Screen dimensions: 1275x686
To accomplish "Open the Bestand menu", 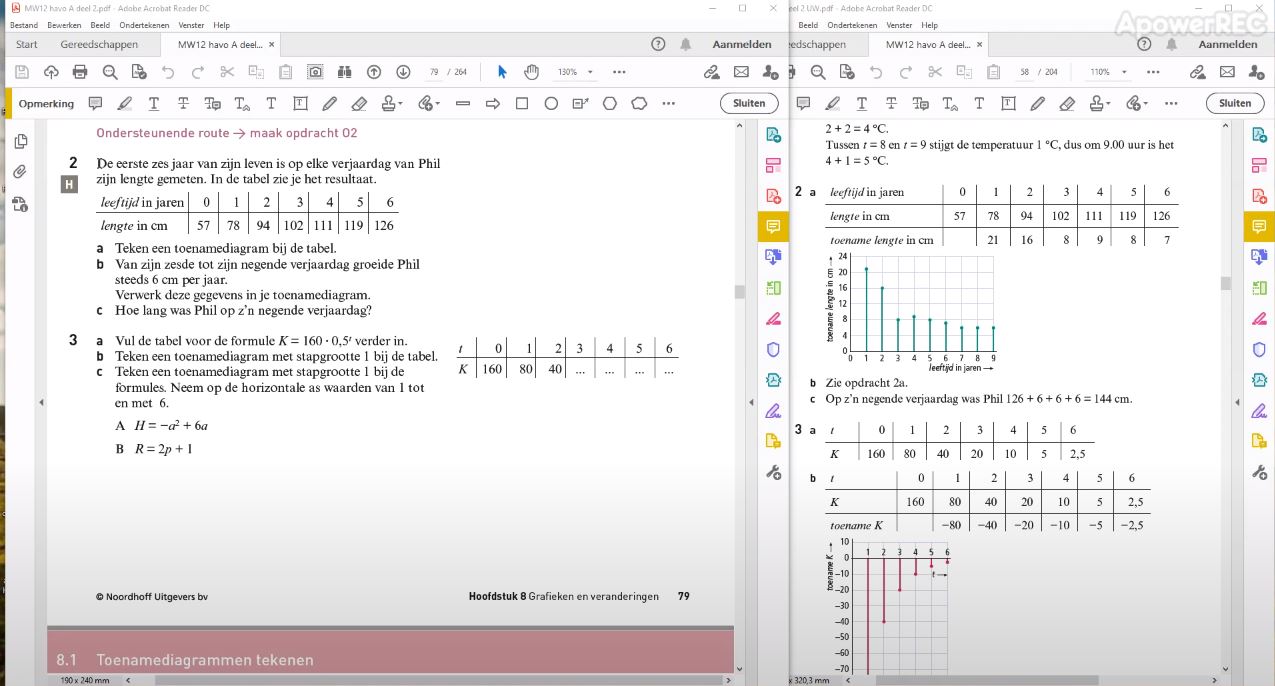I will (24, 25).
